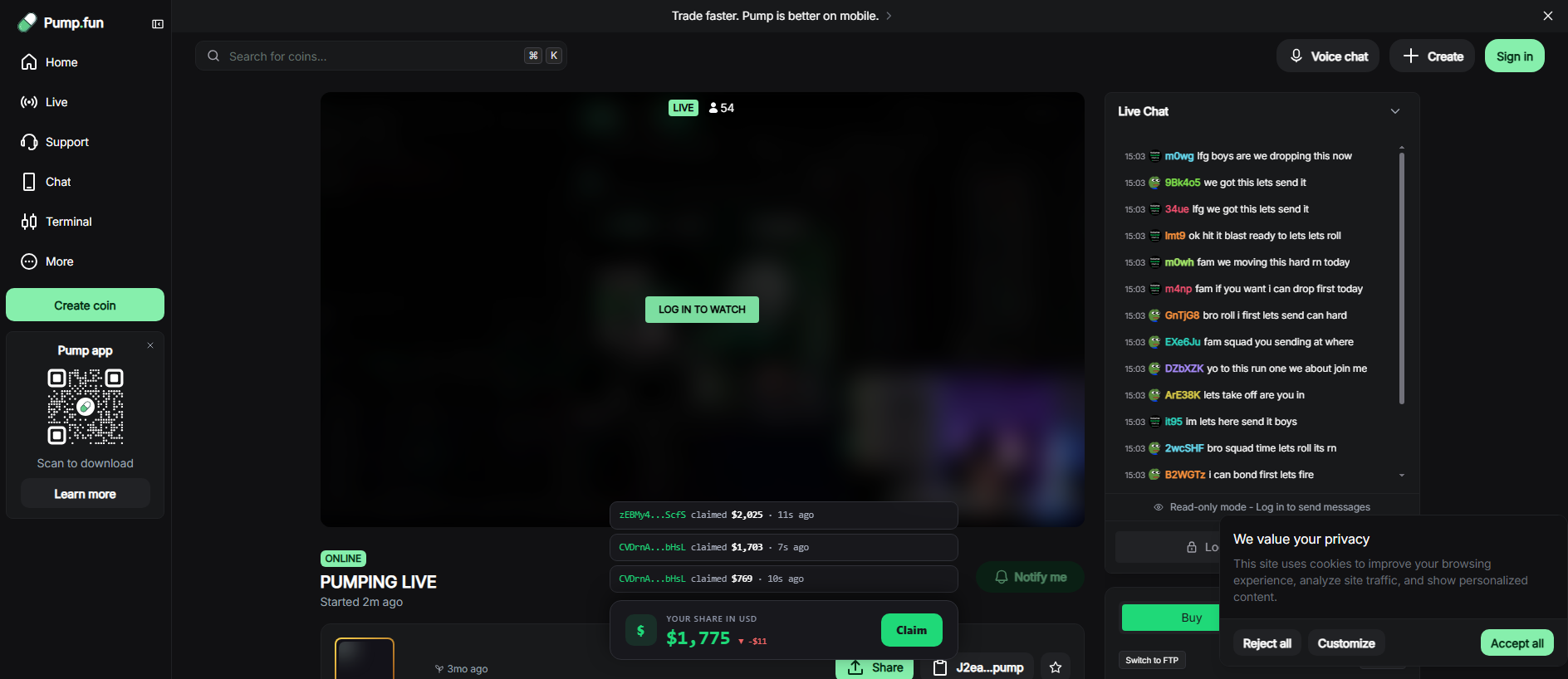Click username 34ue in live chat
The width and height of the screenshot is (1568, 679).
pyautogui.click(x=1177, y=209)
